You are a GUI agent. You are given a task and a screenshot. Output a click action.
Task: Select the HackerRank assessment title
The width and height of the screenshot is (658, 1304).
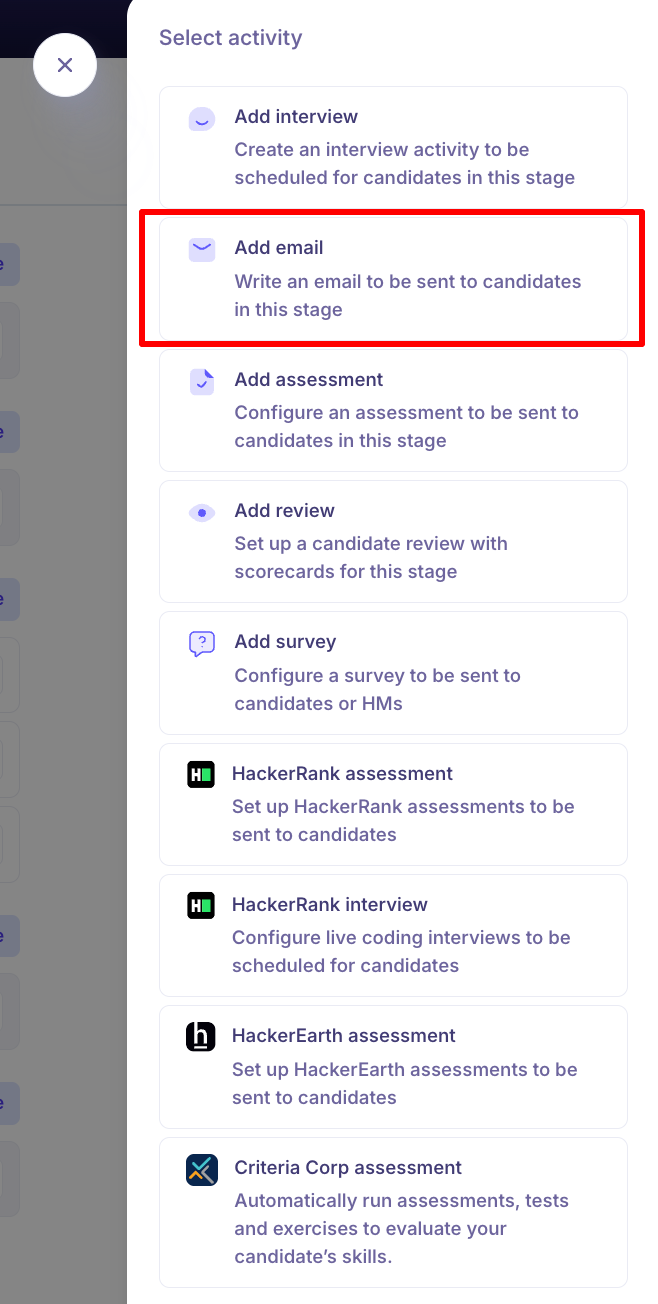coord(342,774)
